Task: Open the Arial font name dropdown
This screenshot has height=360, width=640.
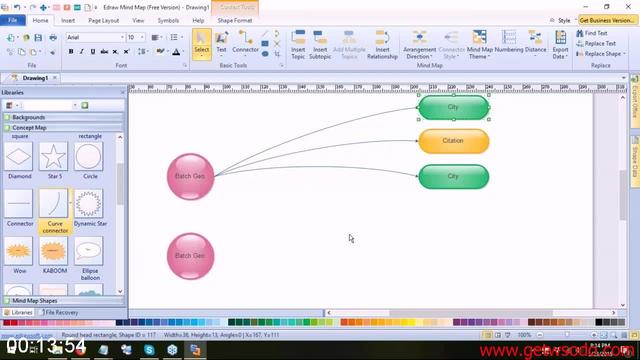Action: tap(122, 38)
